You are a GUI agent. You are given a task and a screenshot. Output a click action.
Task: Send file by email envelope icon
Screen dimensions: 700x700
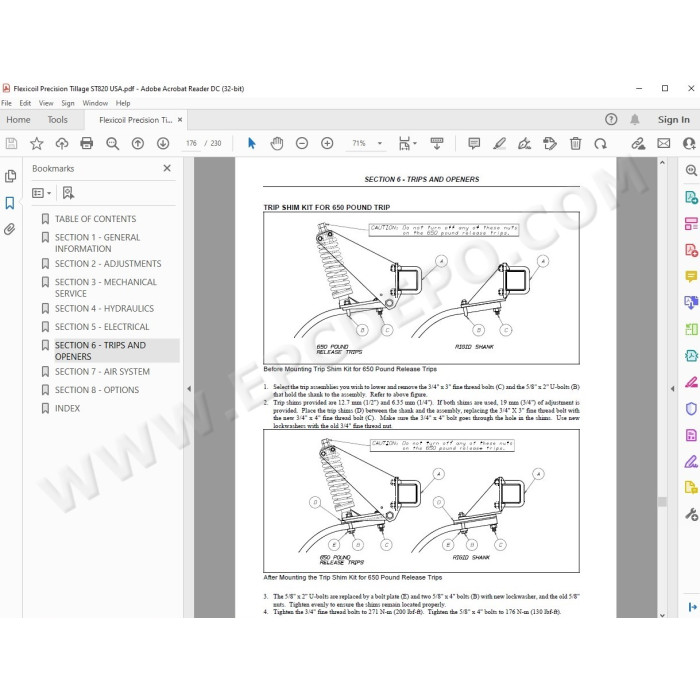coord(664,143)
